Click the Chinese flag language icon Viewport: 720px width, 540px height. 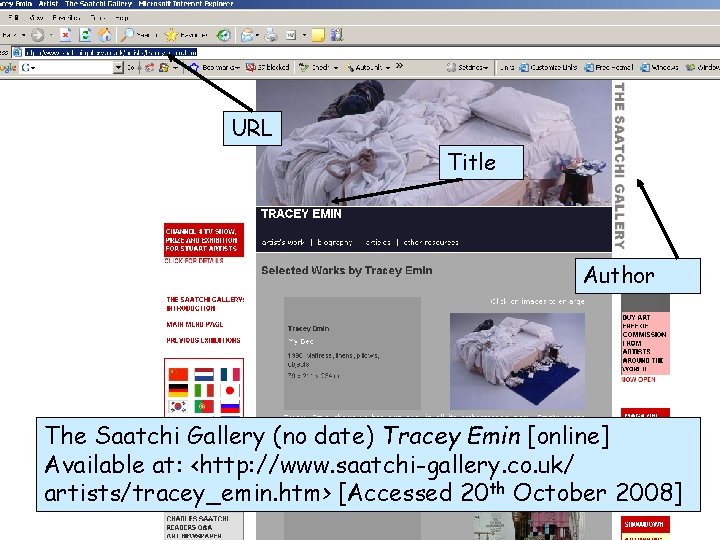tap(178, 375)
